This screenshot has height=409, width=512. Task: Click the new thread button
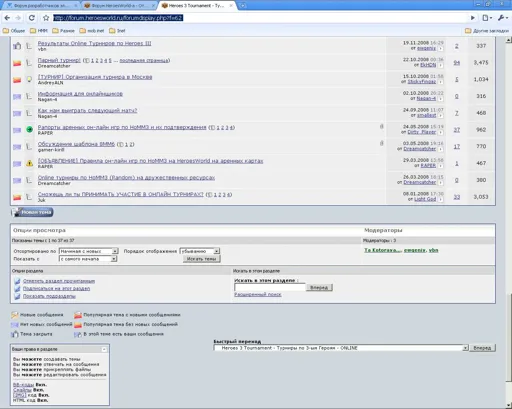pos(32,212)
